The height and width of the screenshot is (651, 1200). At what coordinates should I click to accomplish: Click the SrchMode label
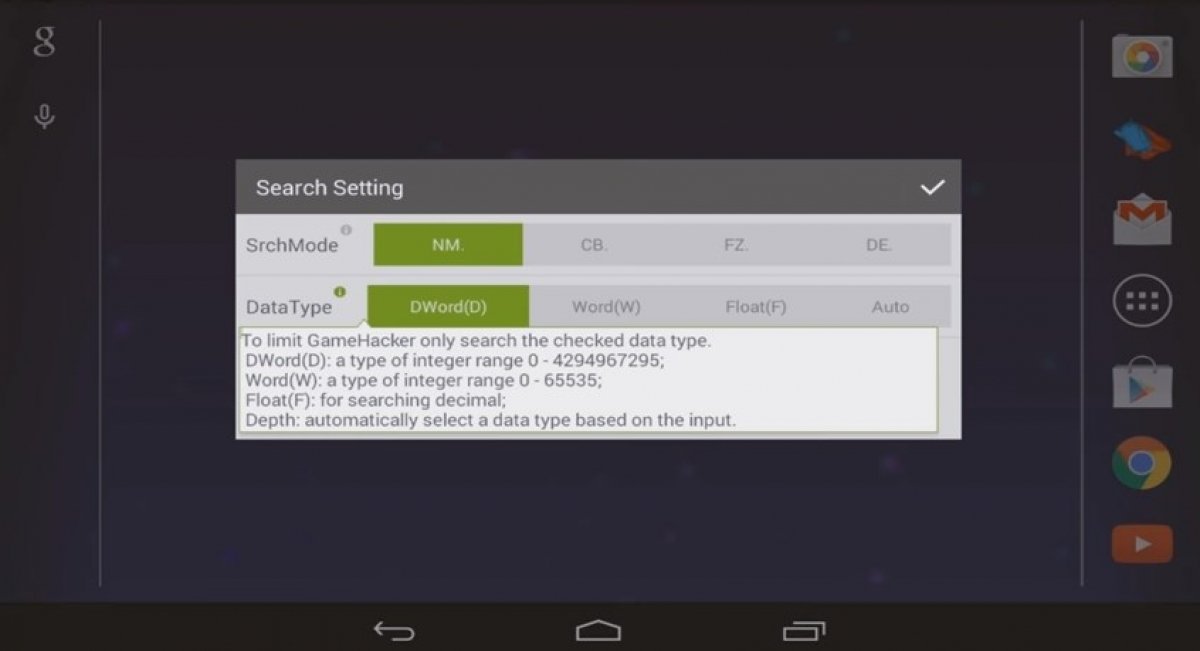tap(292, 245)
